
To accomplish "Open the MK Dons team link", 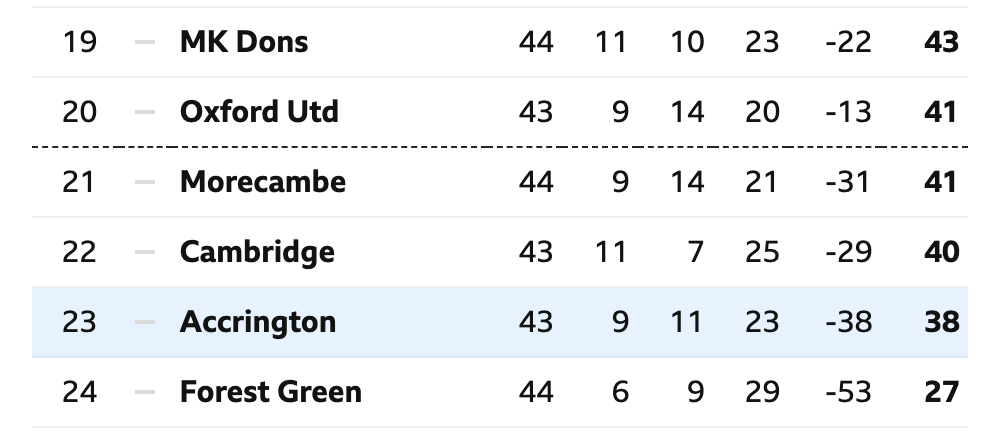I will coord(244,42).
